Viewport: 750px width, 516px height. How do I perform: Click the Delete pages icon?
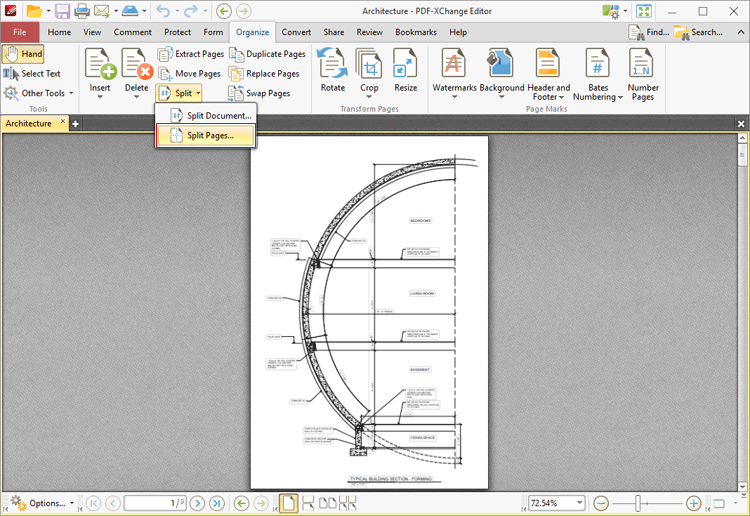click(x=137, y=63)
